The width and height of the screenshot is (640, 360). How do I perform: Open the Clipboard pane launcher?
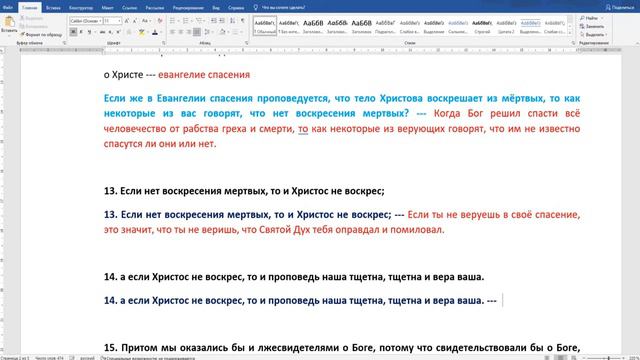point(64,43)
